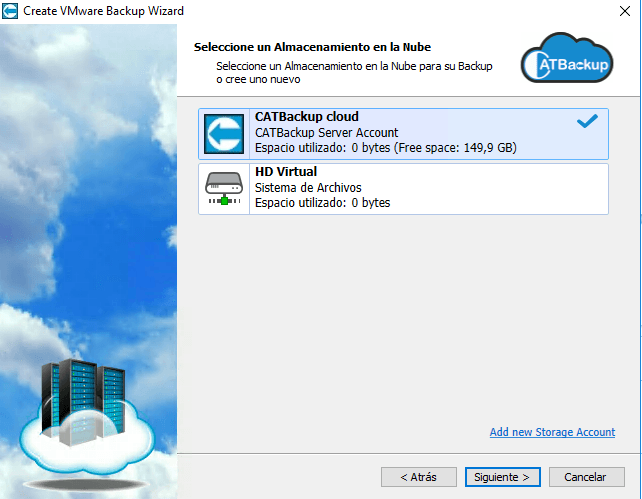Click the CATBackup cloud arrow icon
Screen dimensions: 642x499
(x=224, y=134)
